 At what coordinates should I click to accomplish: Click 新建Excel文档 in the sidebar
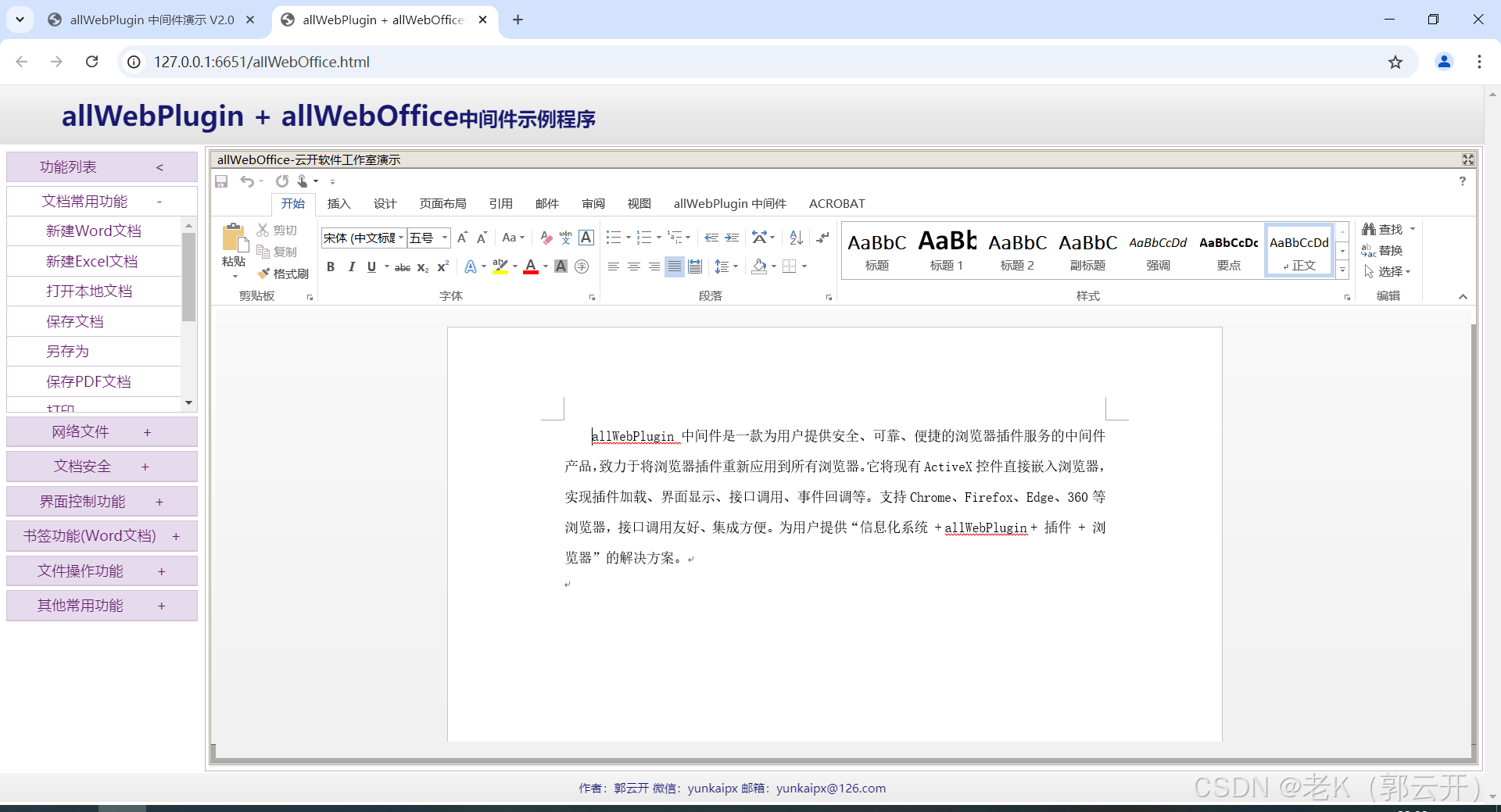click(x=94, y=261)
